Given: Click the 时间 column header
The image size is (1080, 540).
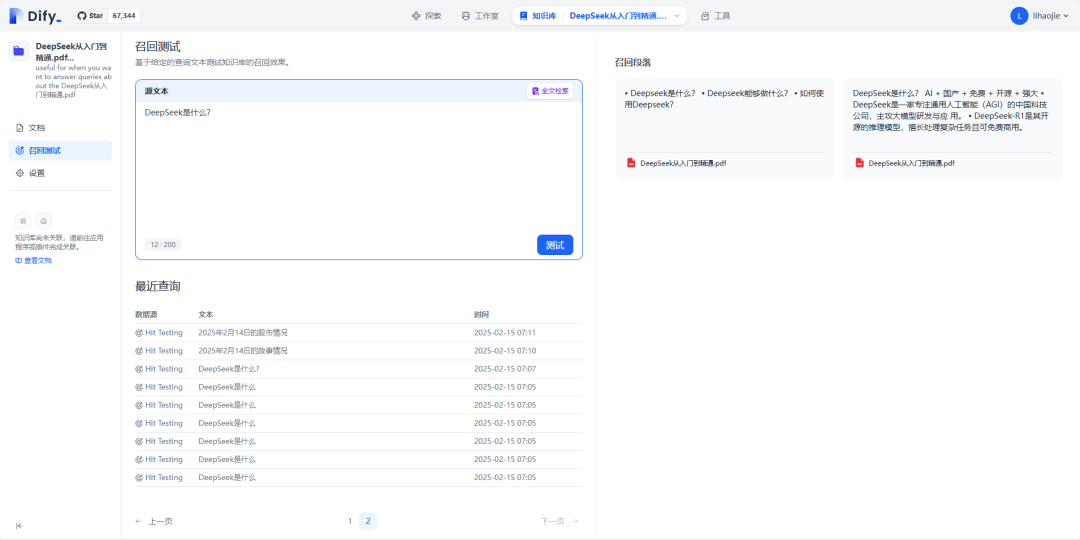Looking at the screenshot, I should click(x=481, y=314).
